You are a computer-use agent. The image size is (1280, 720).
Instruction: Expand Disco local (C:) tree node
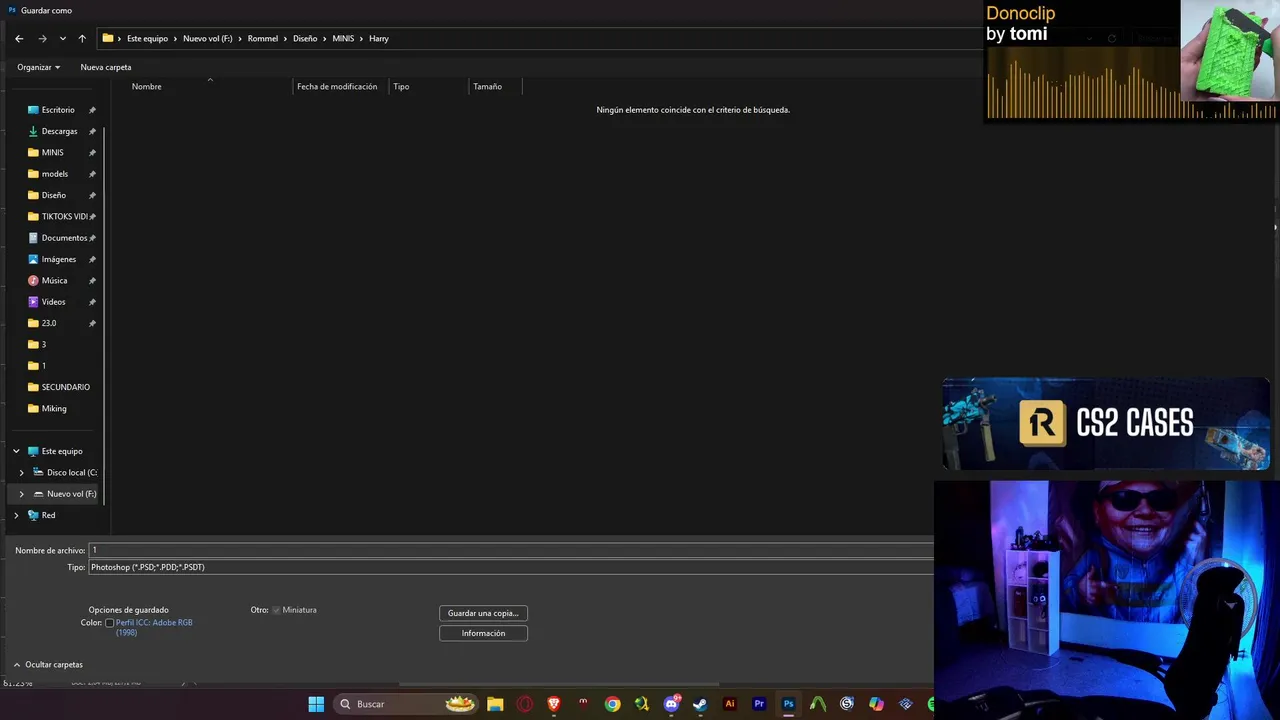pyautogui.click(x=21, y=472)
